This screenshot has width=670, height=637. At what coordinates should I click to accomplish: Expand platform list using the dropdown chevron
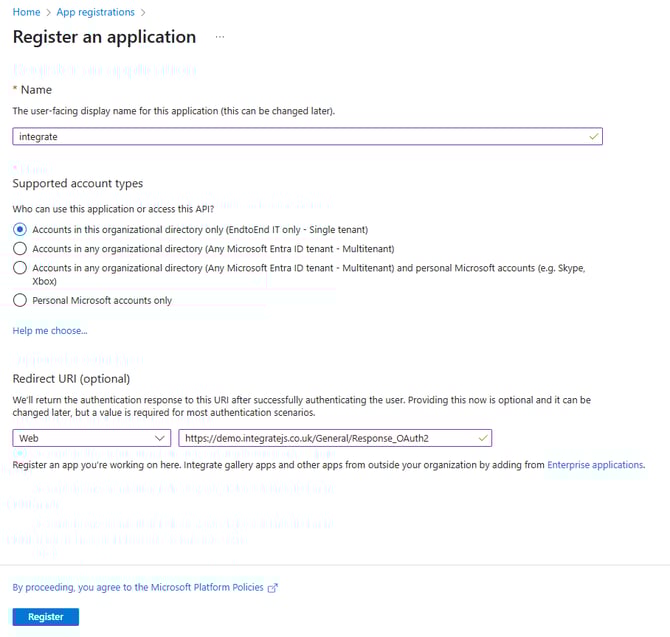click(x=162, y=438)
